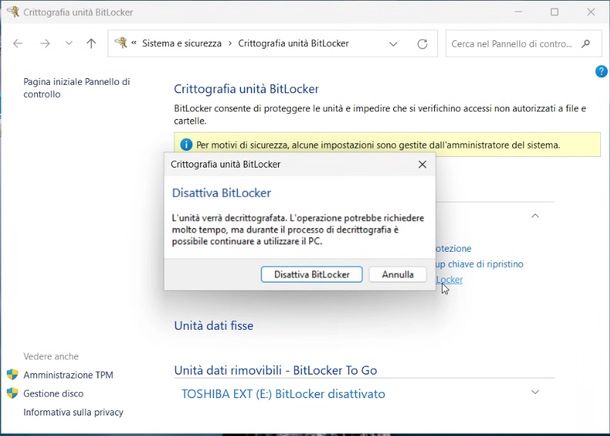The width and height of the screenshot is (610, 436).
Task: Select Sistema e sicurezza breadcrumb
Action: 183,44
